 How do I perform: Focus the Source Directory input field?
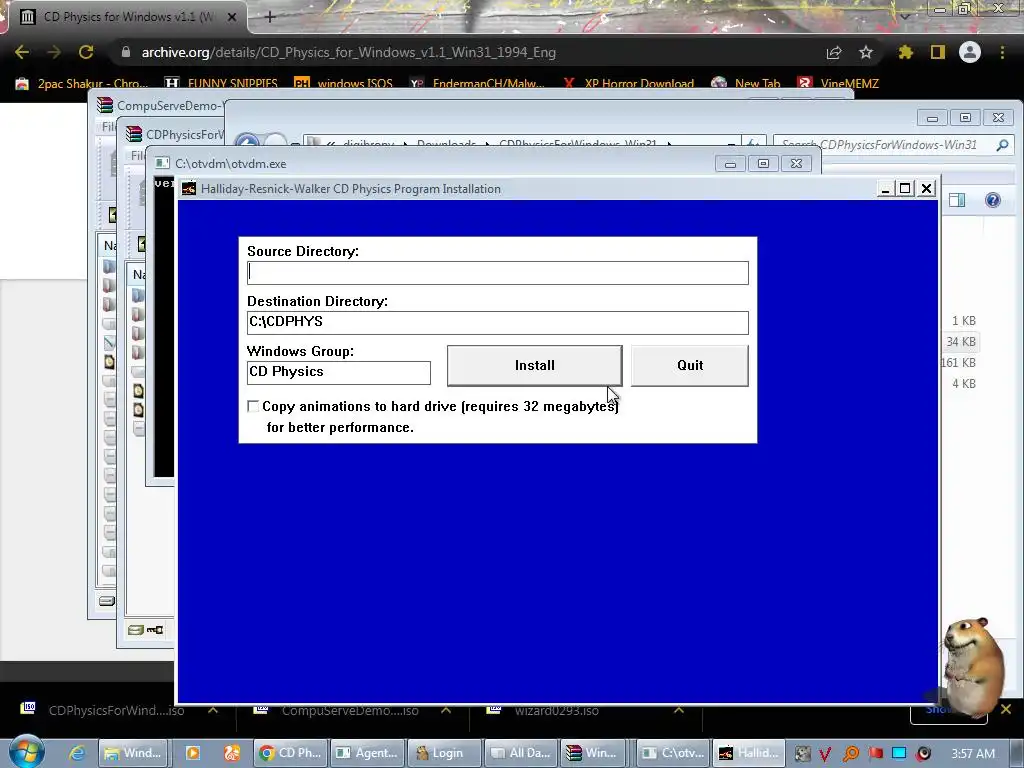(498, 273)
